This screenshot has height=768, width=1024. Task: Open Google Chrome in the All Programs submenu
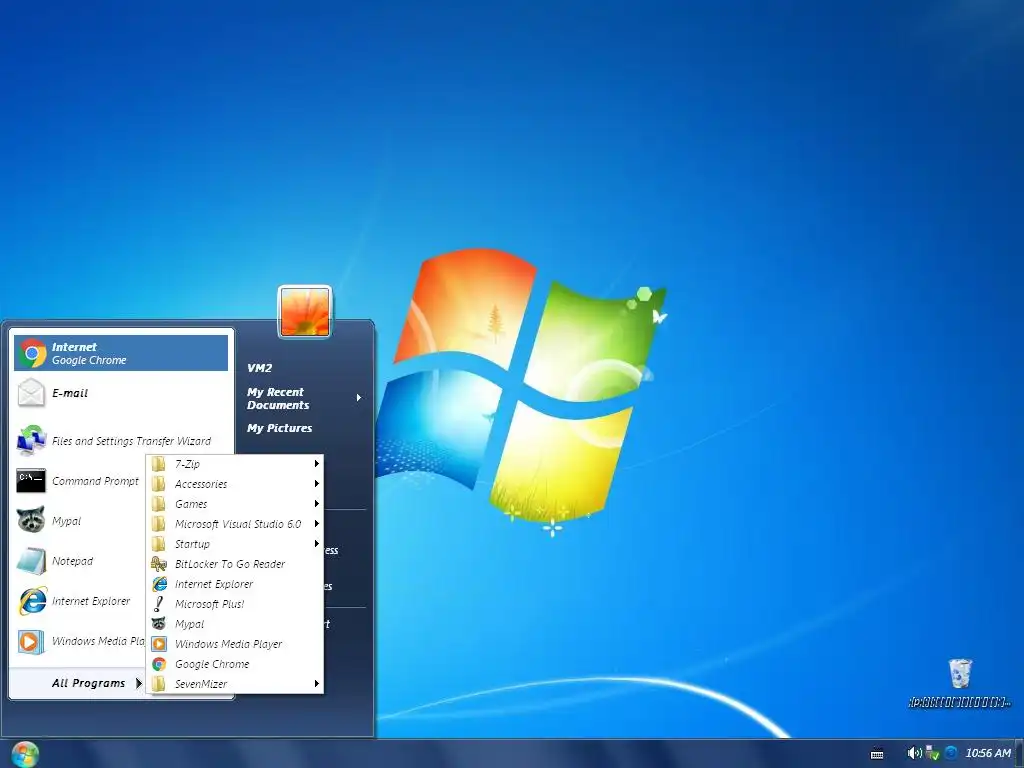236,664
